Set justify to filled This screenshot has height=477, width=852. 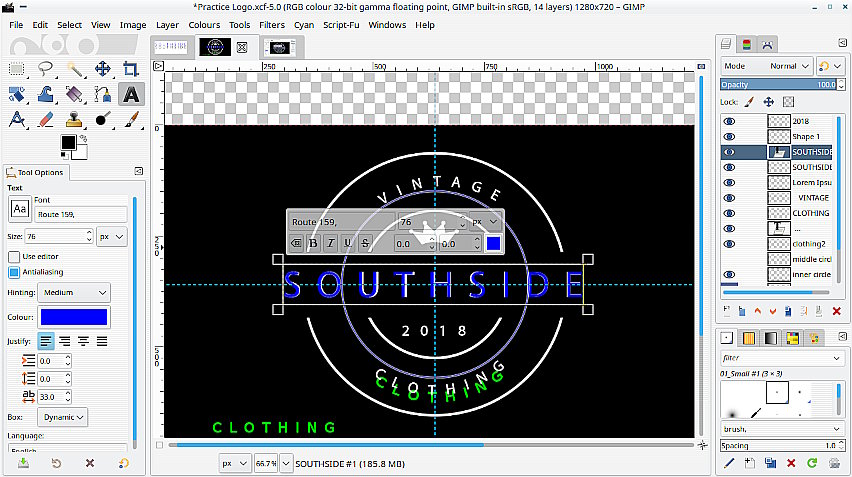pyautogui.click(x=102, y=341)
